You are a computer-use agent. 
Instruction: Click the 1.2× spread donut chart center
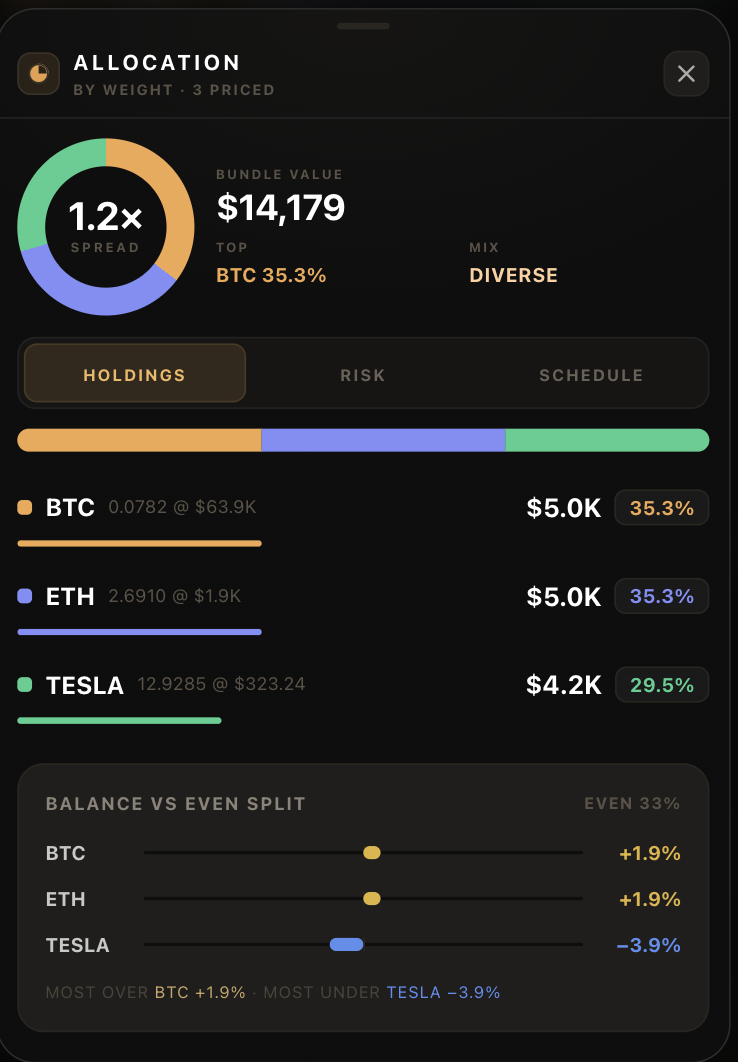(106, 227)
